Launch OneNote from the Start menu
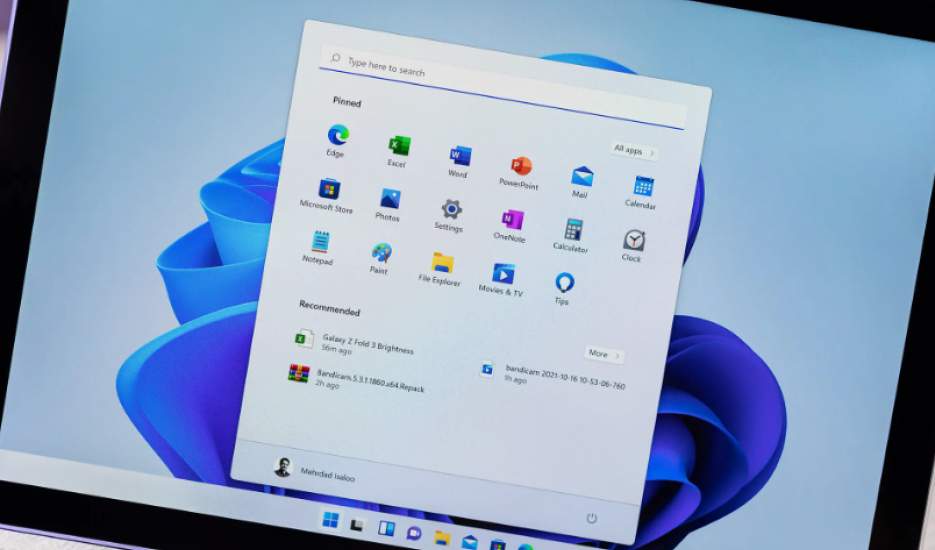This screenshot has height=550, width=935. [x=512, y=220]
